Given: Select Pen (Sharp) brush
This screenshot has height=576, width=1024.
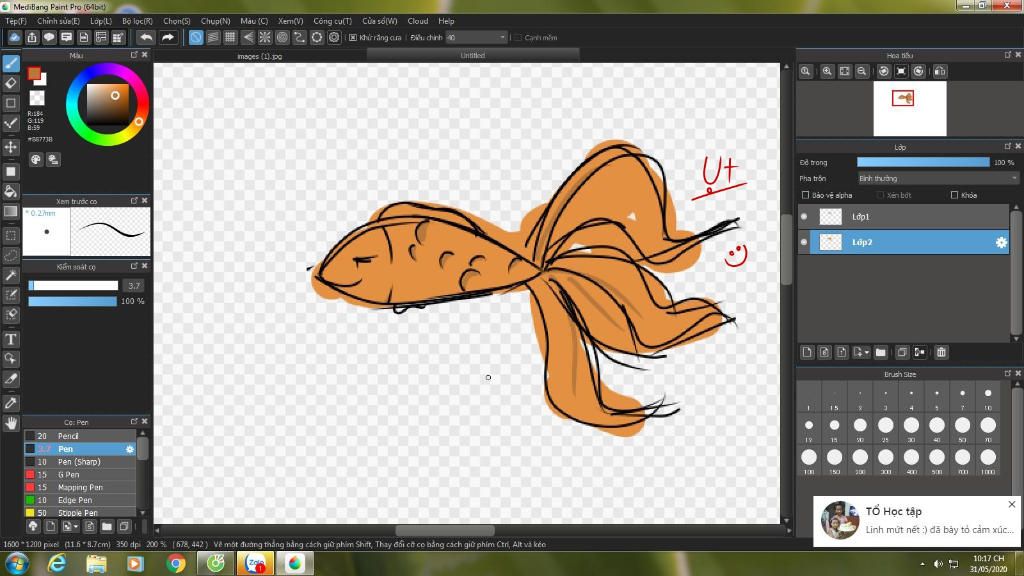Looking at the screenshot, I should point(80,462).
